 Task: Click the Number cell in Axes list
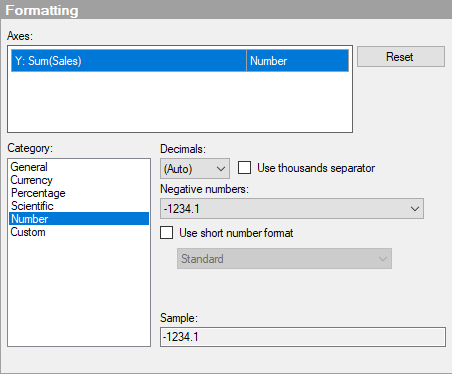point(297,61)
